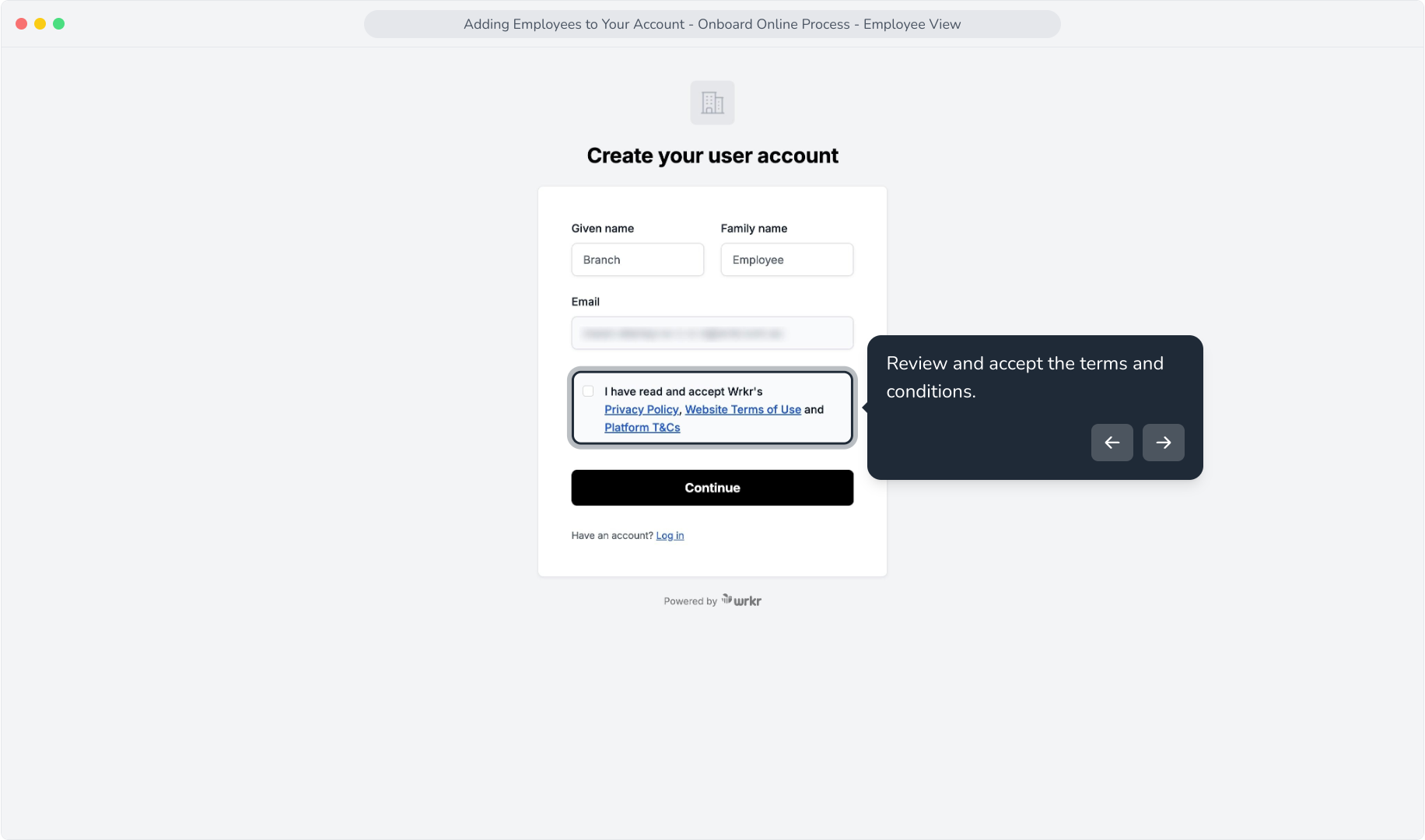This screenshot has height=840, width=1425.
Task: Click the "Create your user account" heading
Action: [712, 156]
